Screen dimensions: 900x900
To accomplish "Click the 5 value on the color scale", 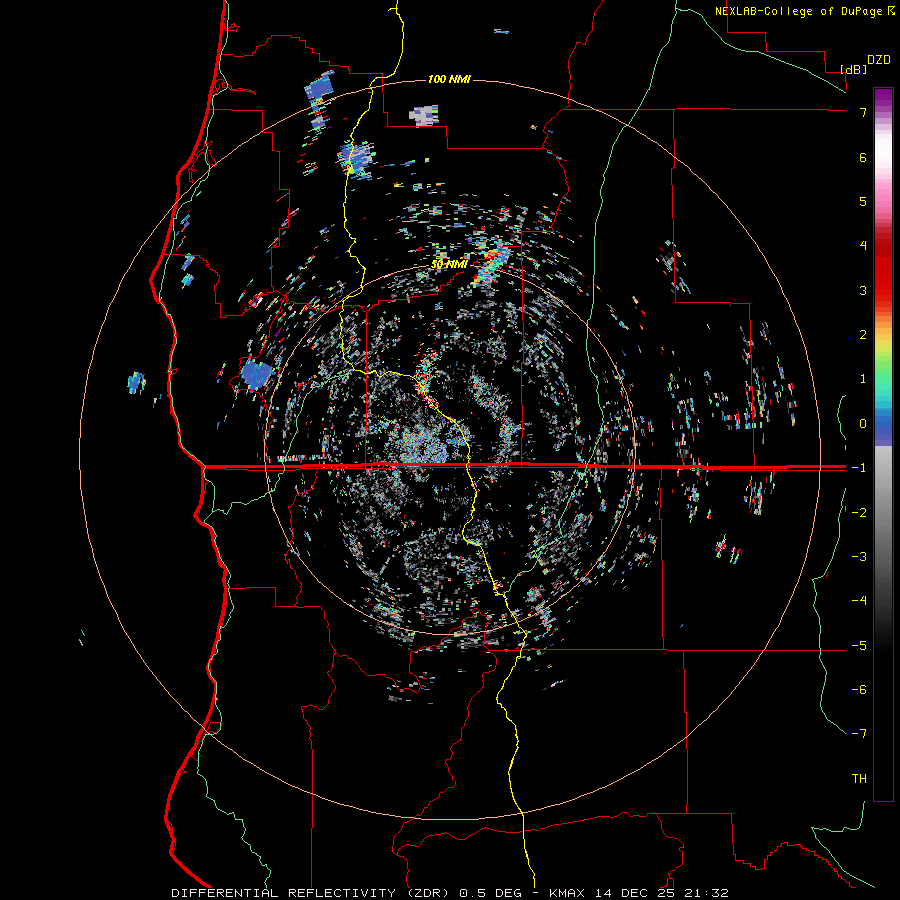I will click(x=863, y=201).
